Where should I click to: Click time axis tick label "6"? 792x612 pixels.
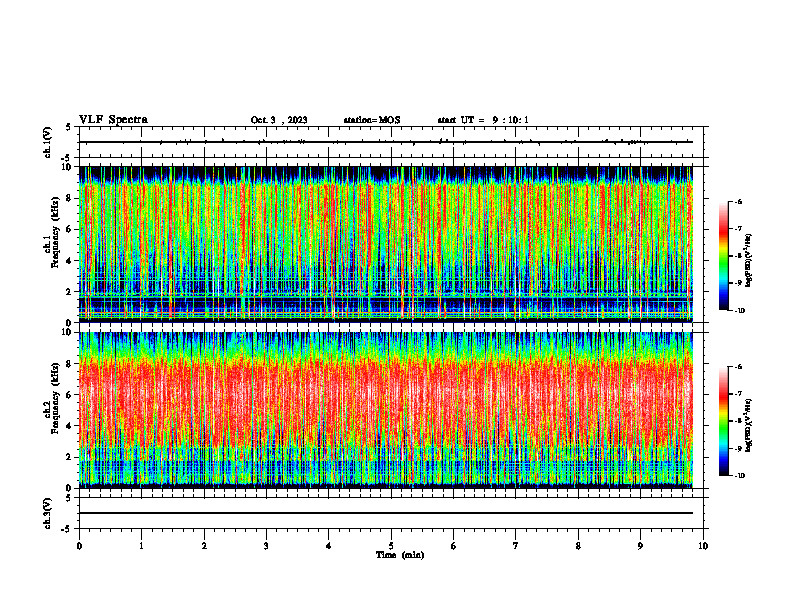click(x=454, y=546)
